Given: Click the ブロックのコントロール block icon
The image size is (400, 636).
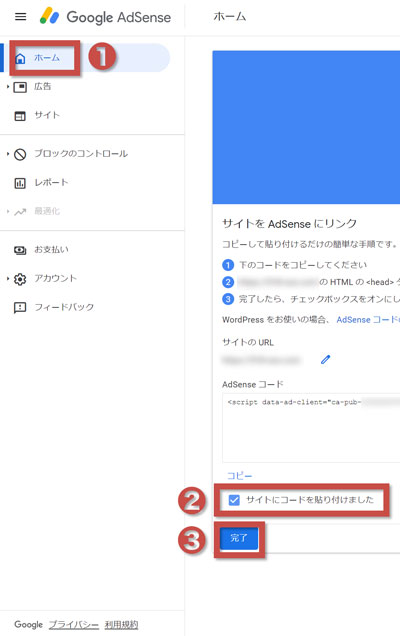Looking at the screenshot, I should tap(20, 154).
